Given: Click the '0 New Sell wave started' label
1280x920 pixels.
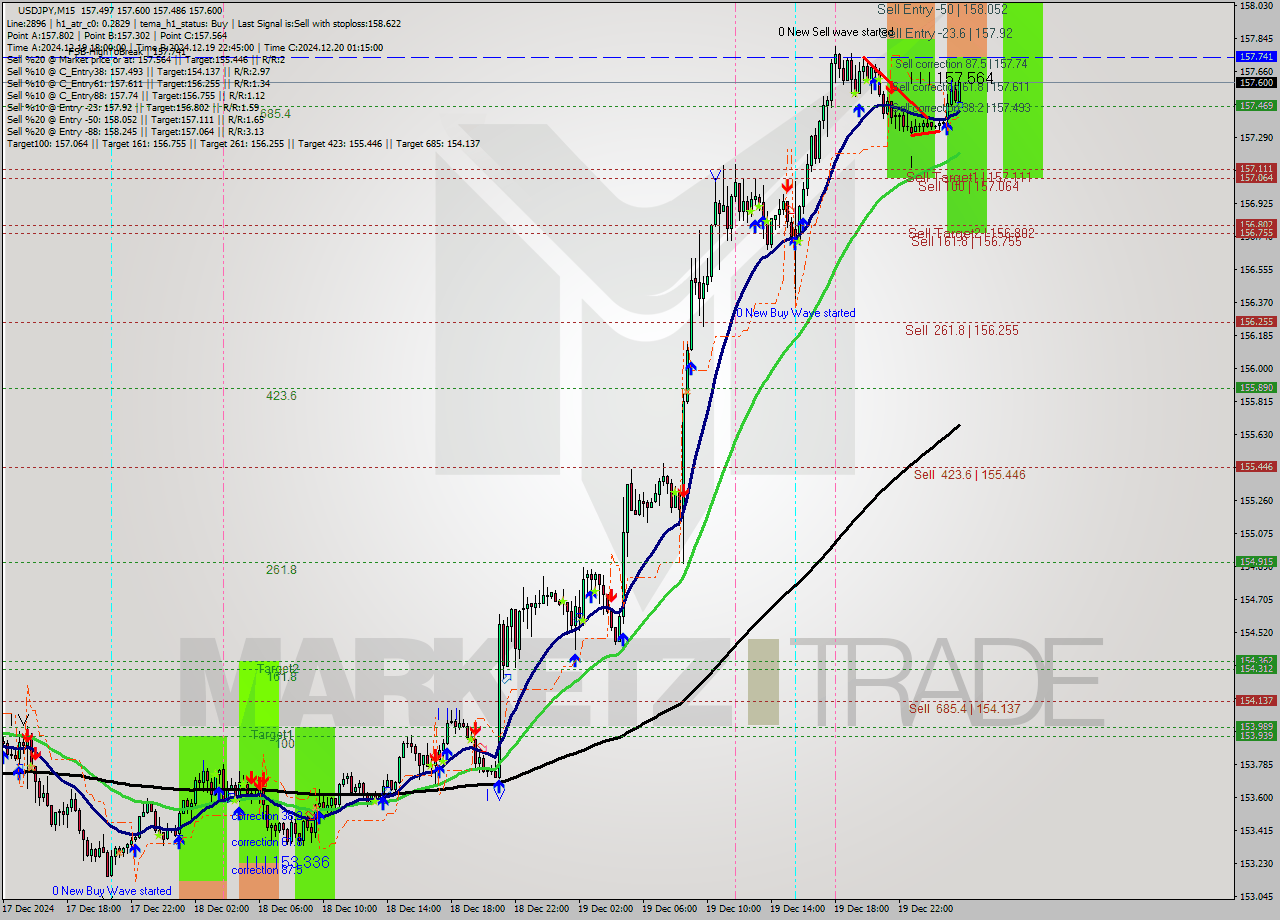Looking at the screenshot, I should point(834,32).
